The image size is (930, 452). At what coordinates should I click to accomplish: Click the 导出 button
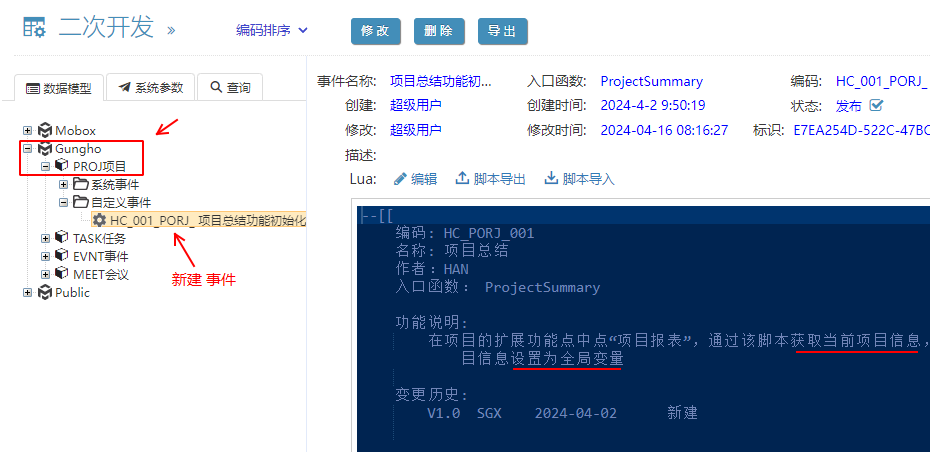[502, 31]
